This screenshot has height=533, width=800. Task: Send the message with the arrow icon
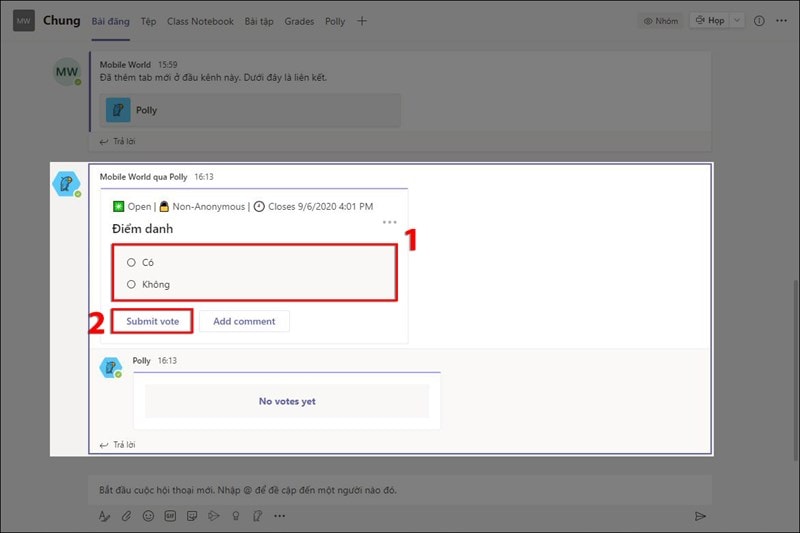[700, 516]
